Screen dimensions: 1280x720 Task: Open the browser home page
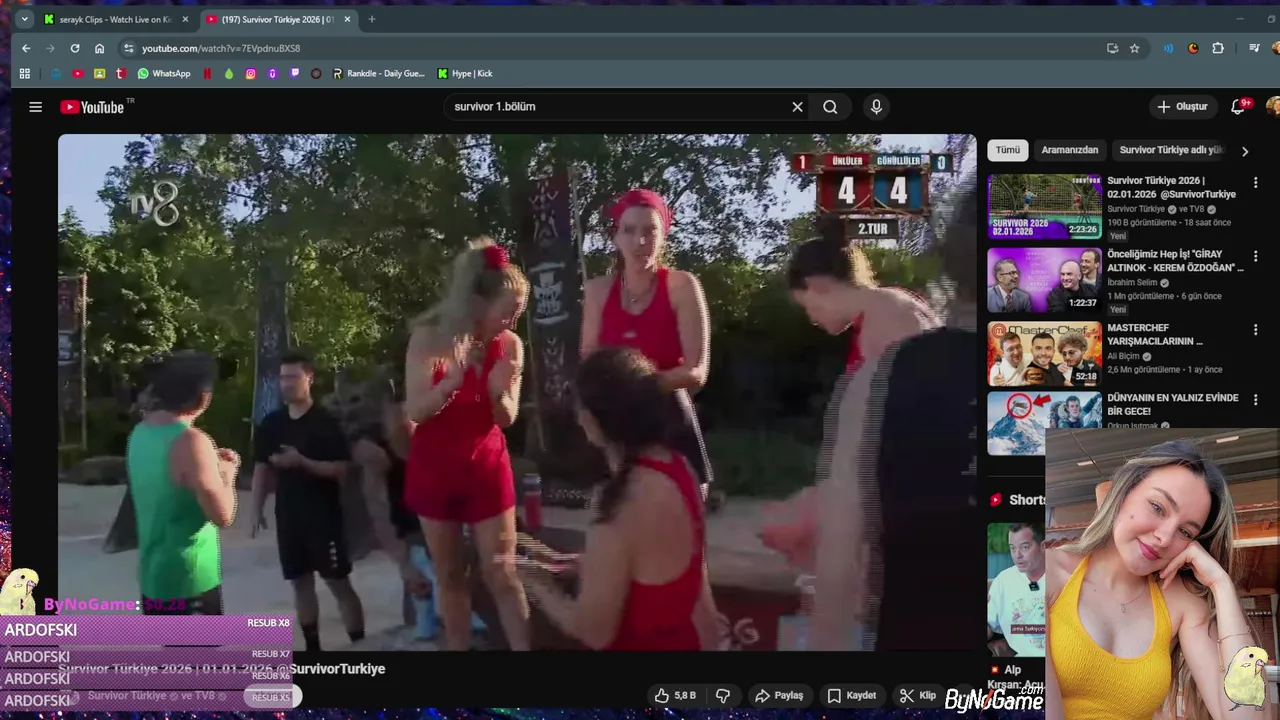[x=100, y=48]
